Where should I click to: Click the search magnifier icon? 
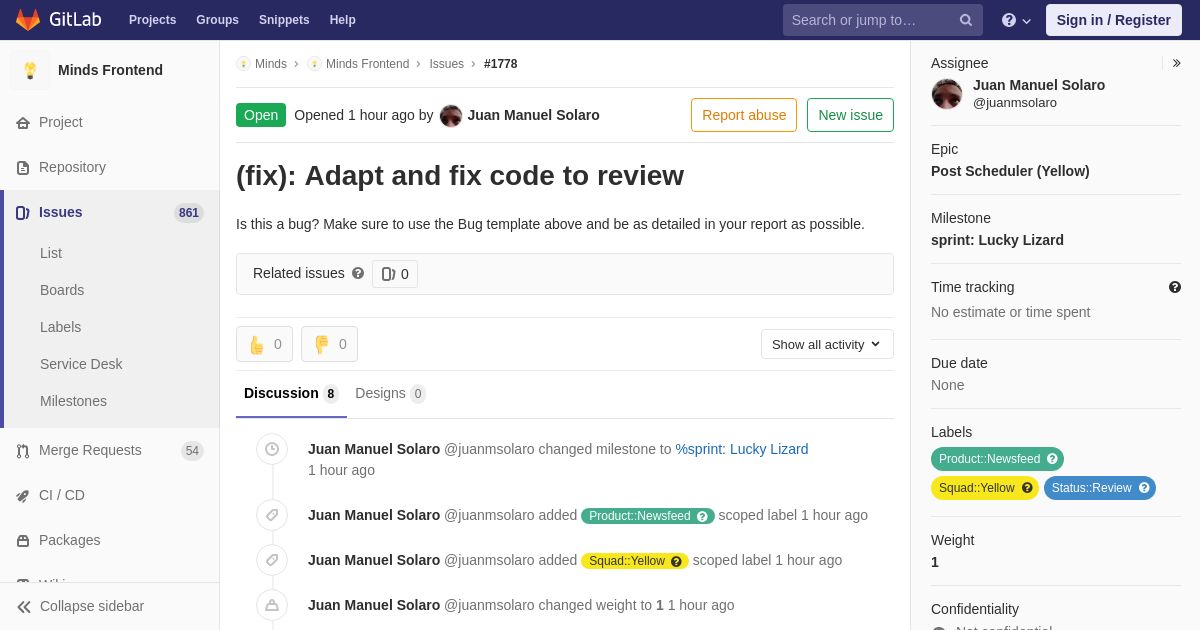965,20
